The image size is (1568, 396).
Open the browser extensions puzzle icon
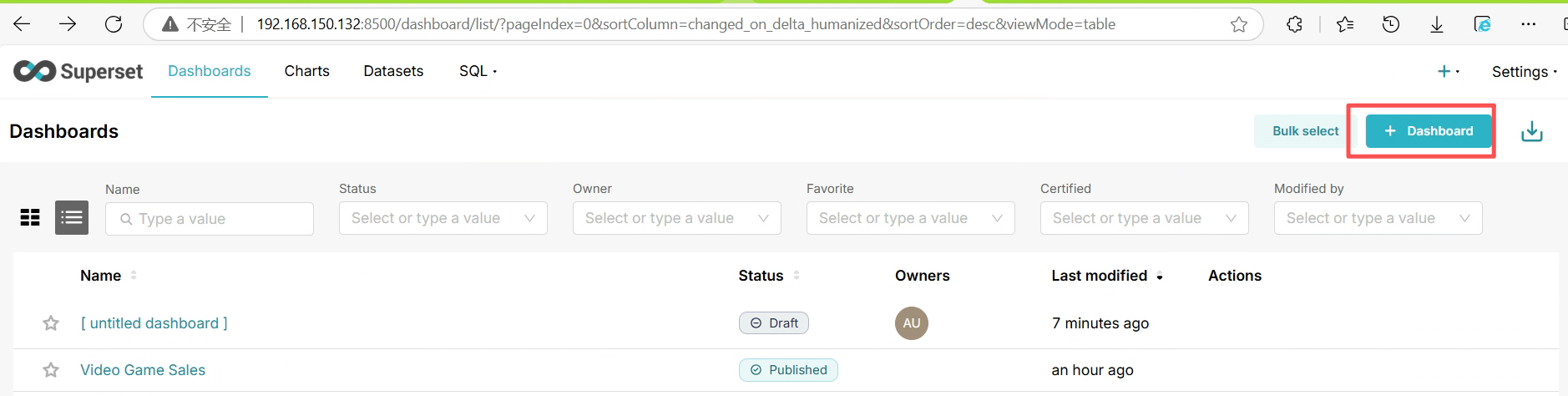coord(1294,24)
